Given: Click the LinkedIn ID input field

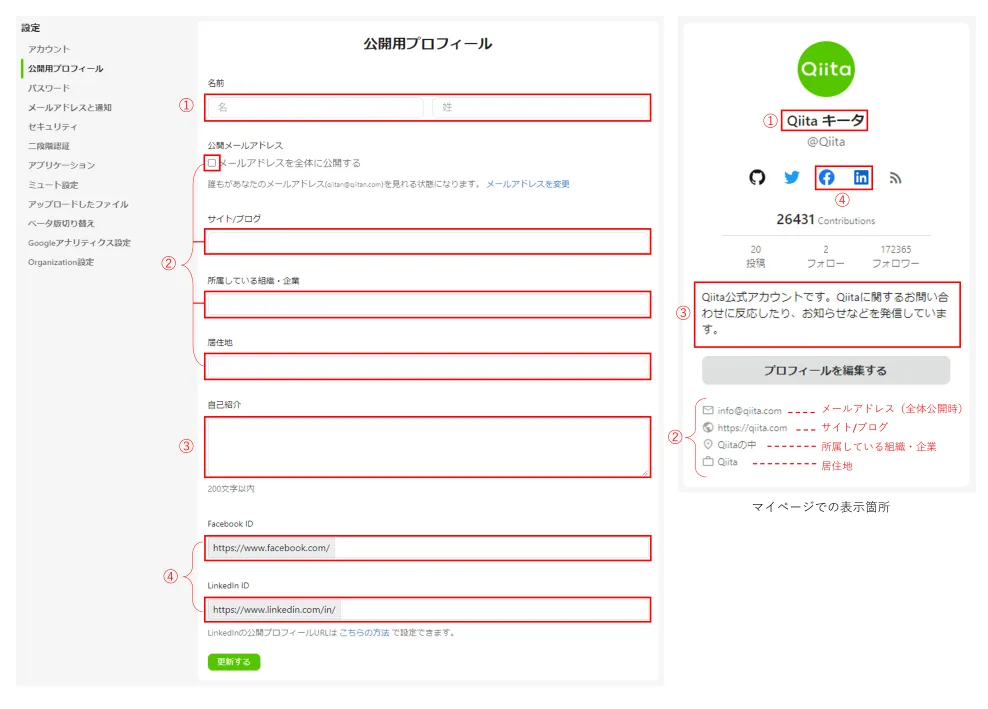Looking at the screenshot, I should pyautogui.click(x=427, y=610).
